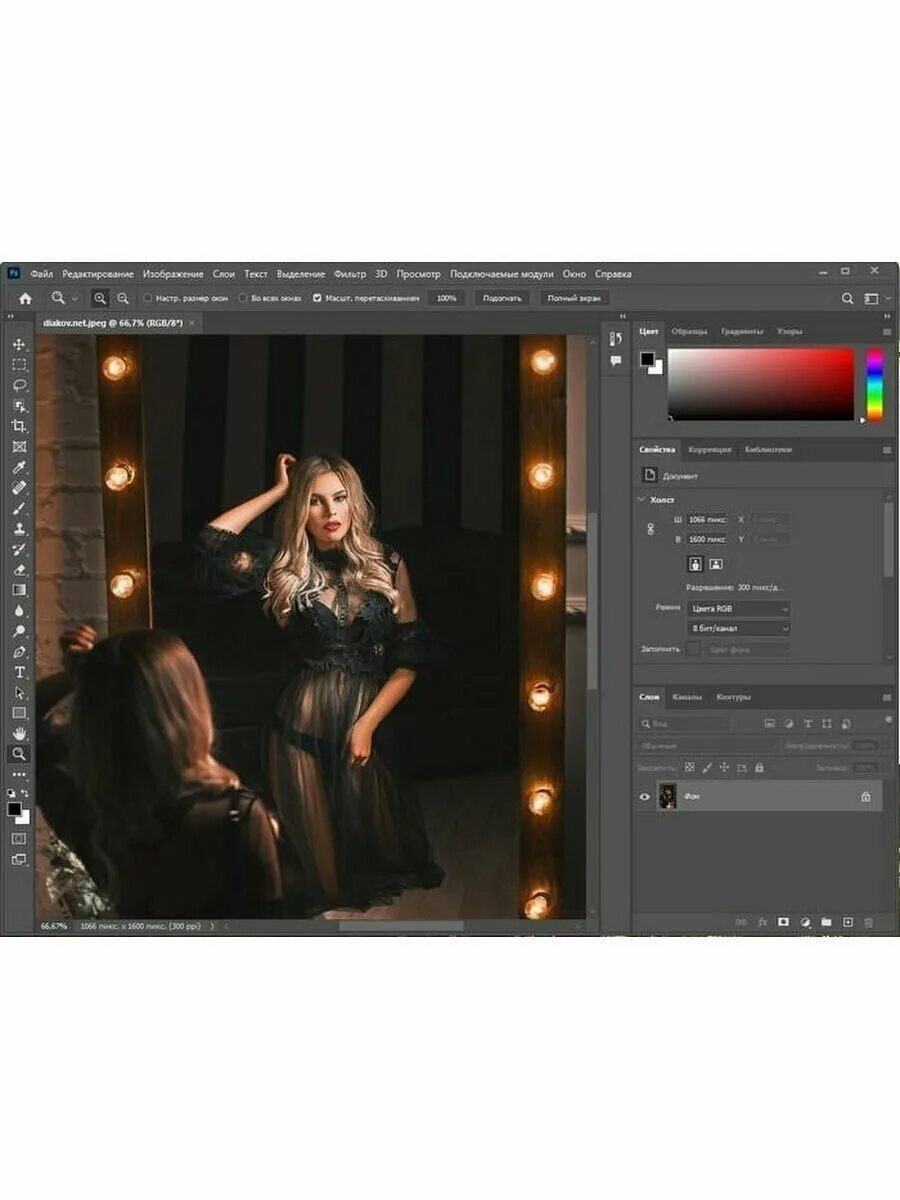Viewport: 900px width, 1200px height.
Task: Open the '8 бит/канал' dropdown
Action: [x=739, y=628]
